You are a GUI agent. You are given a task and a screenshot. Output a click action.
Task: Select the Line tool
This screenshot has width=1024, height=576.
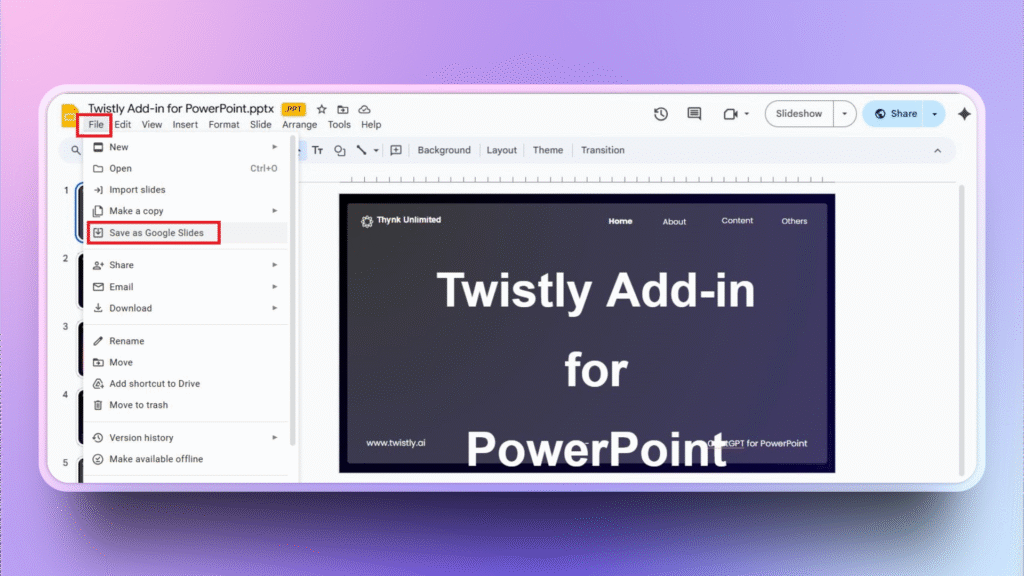[x=360, y=150]
